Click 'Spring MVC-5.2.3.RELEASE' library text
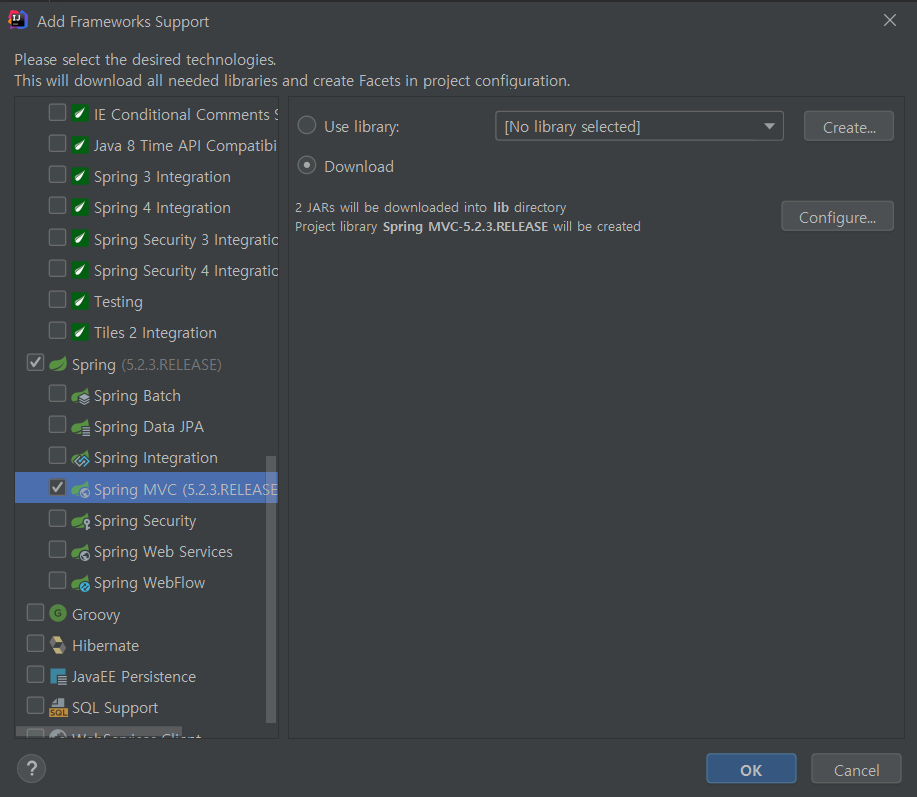The width and height of the screenshot is (917, 797). pos(465,226)
